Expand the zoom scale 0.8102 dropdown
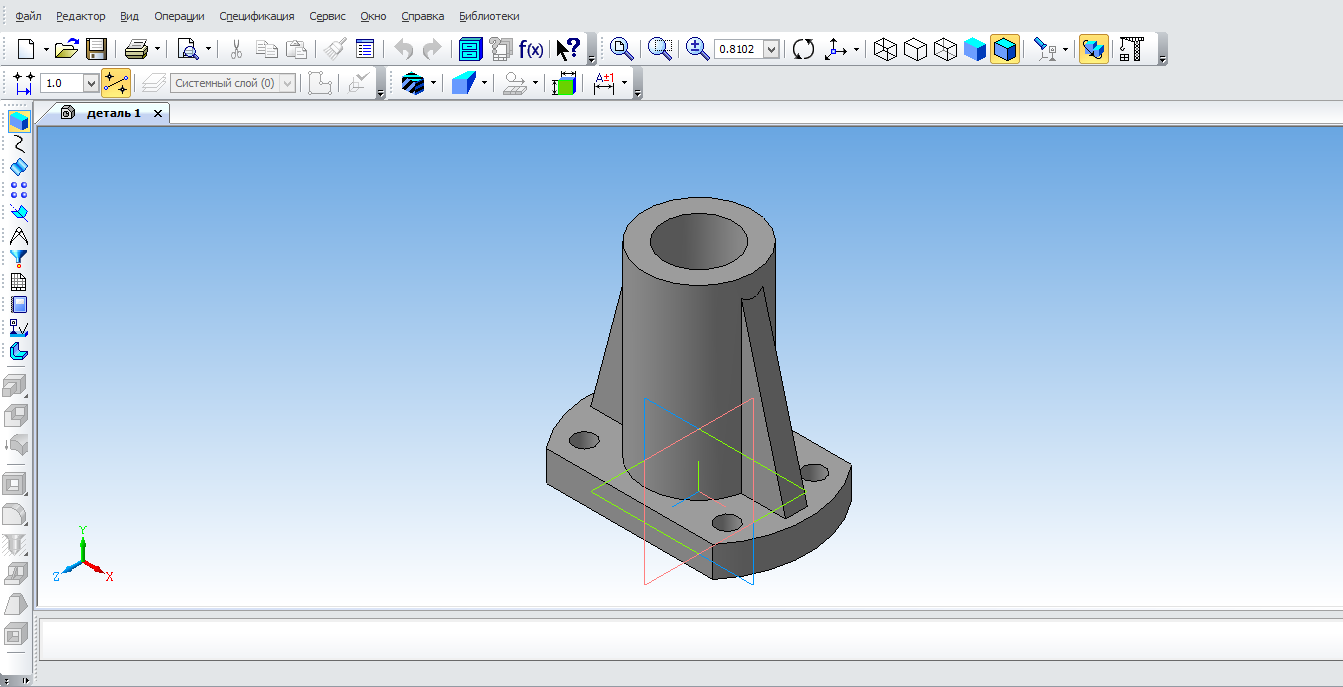This screenshot has height=687, width=1343. pos(771,49)
